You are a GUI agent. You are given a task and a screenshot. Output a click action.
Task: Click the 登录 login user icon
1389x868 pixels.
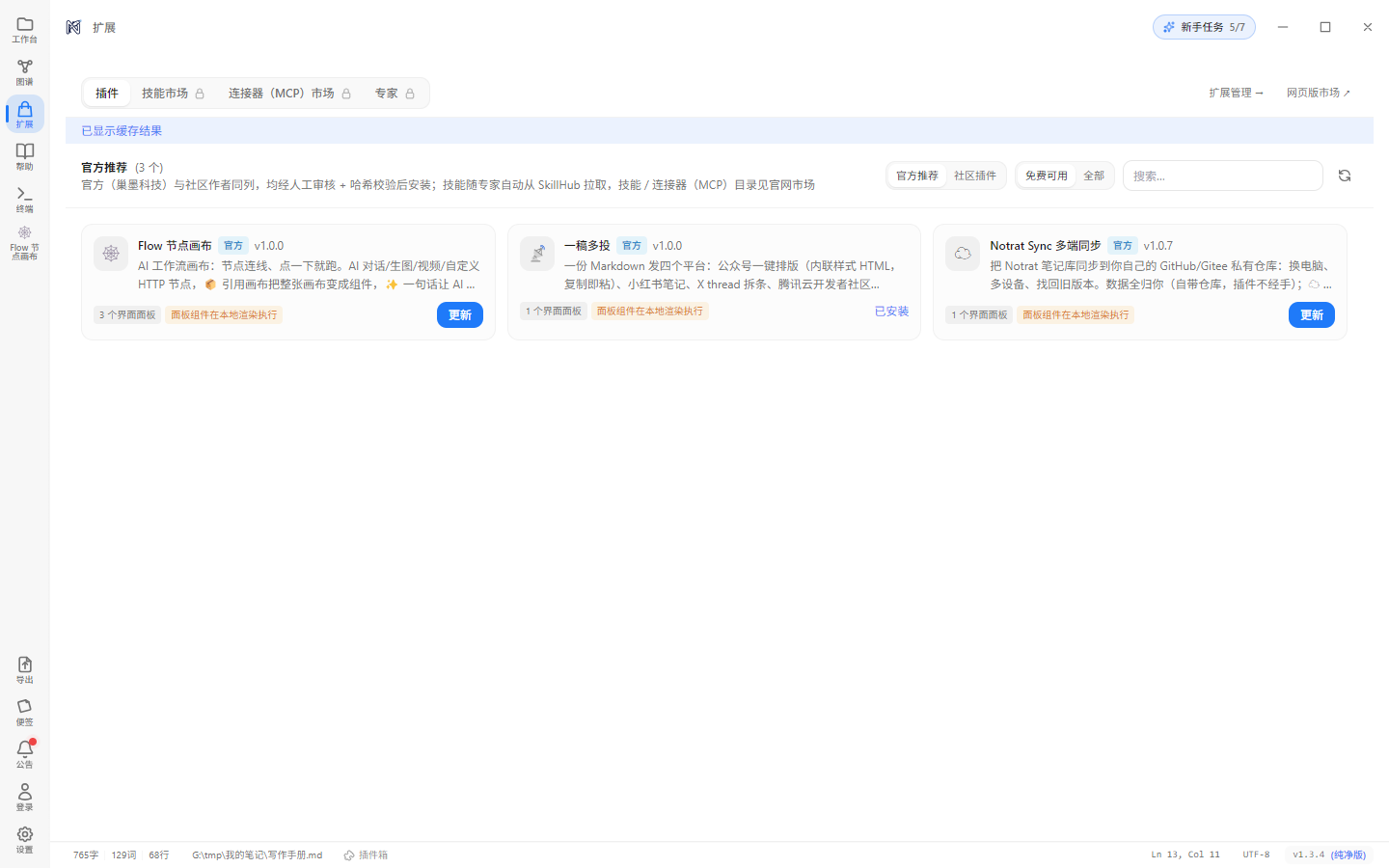[x=25, y=798]
